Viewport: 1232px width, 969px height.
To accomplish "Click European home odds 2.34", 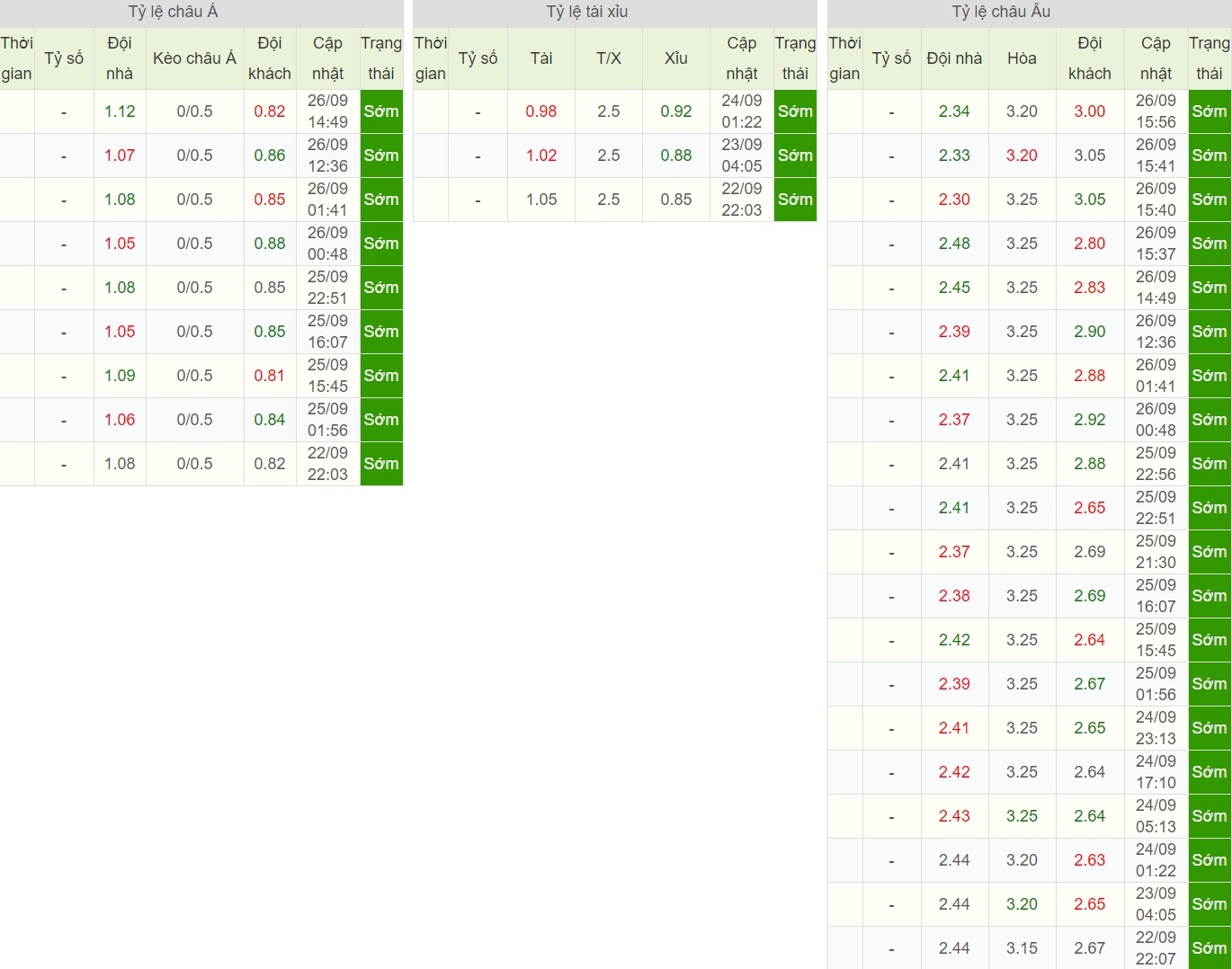I will [954, 111].
